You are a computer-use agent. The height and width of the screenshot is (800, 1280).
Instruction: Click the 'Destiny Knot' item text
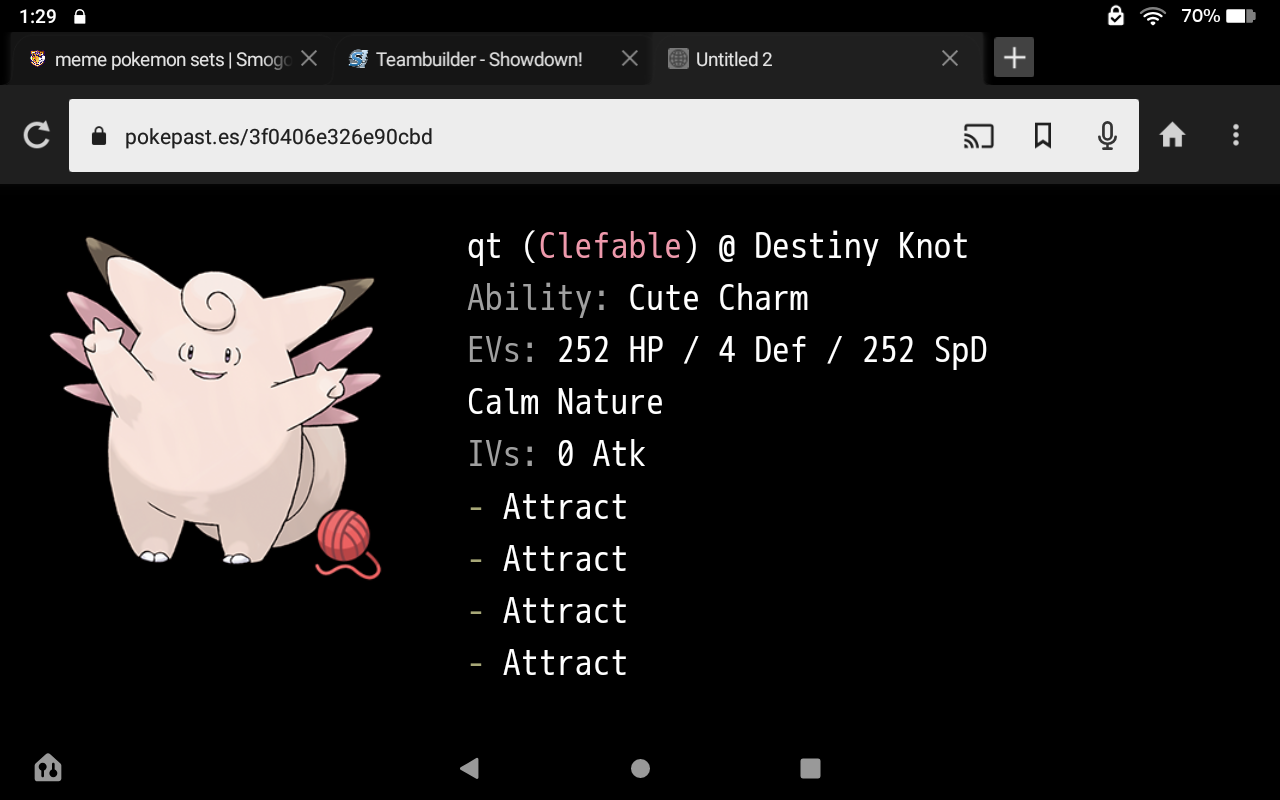pos(861,246)
